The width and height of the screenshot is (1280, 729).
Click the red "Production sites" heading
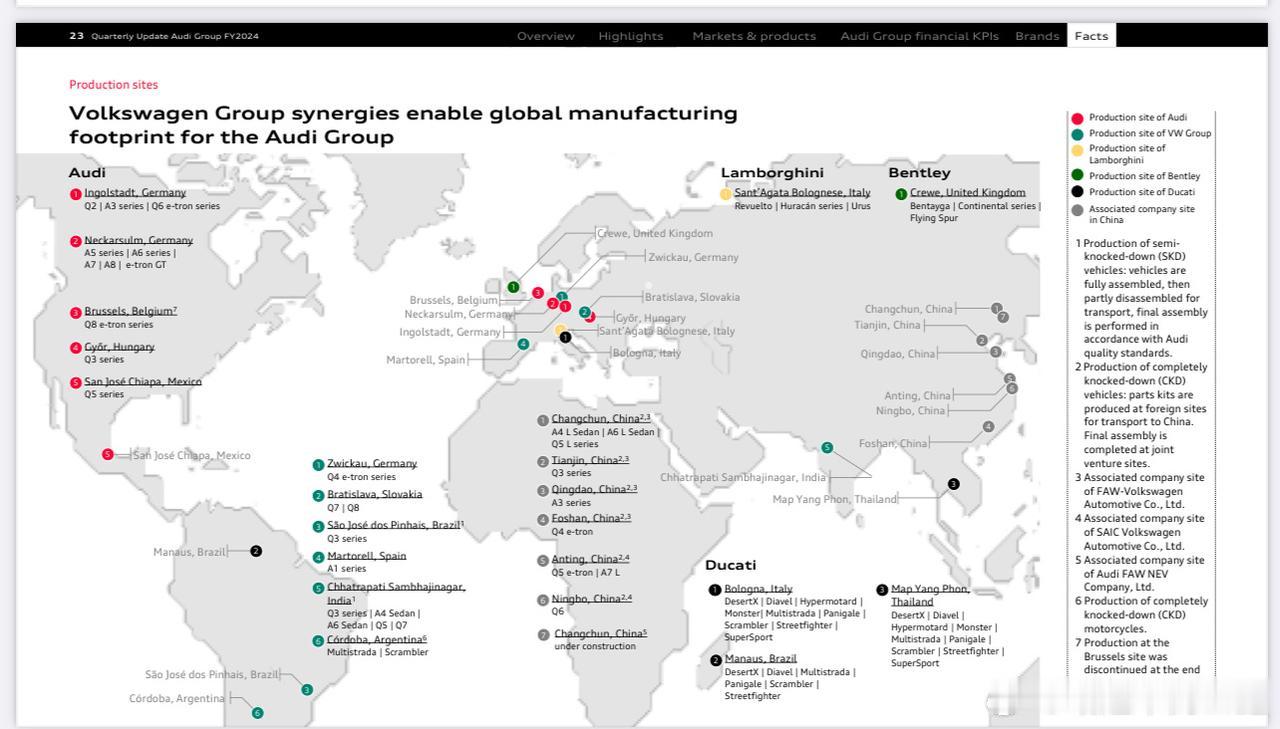[113, 85]
